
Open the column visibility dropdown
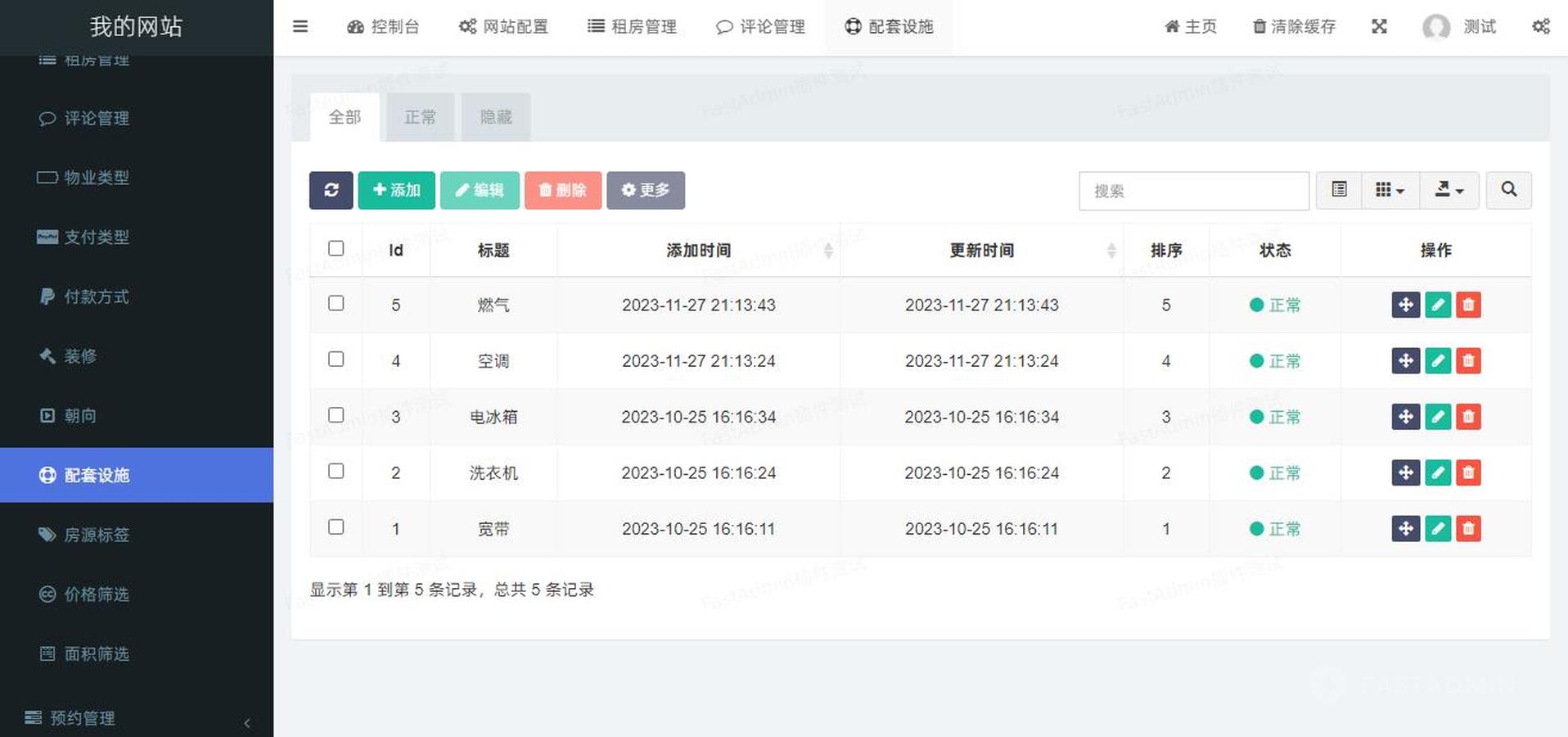[x=1390, y=190]
